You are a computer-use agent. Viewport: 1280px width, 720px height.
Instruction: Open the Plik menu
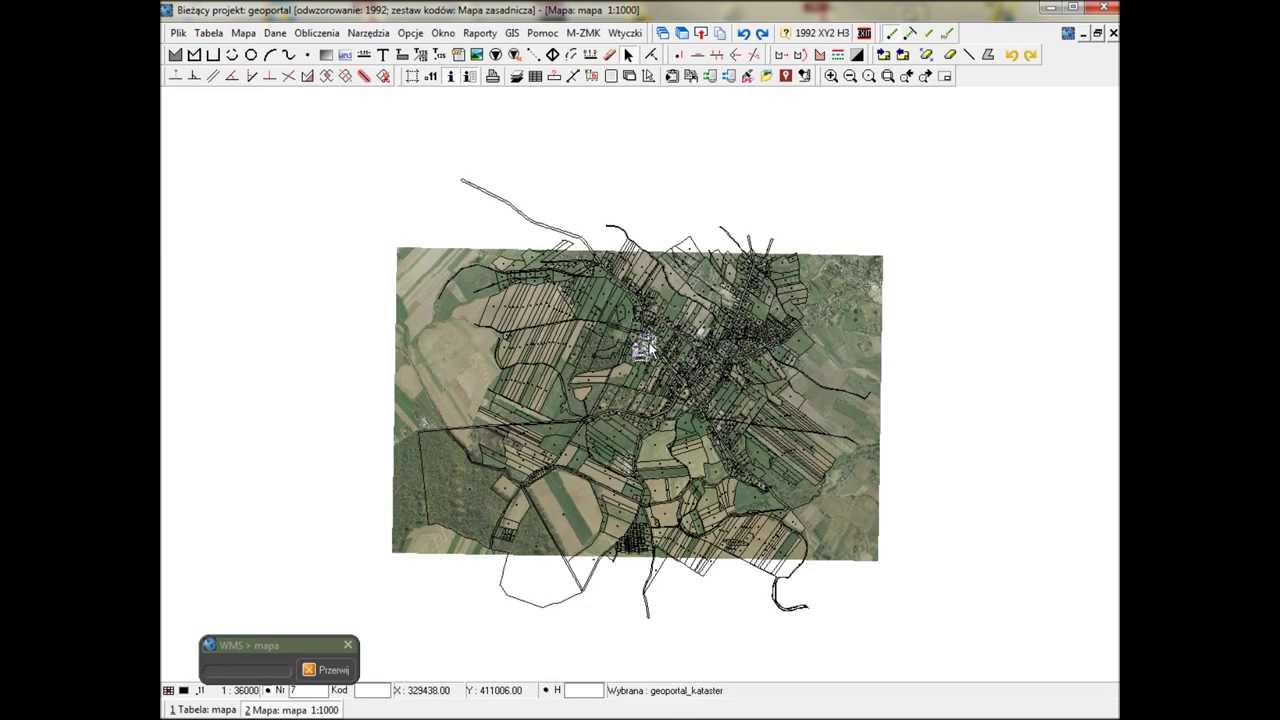pos(178,33)
